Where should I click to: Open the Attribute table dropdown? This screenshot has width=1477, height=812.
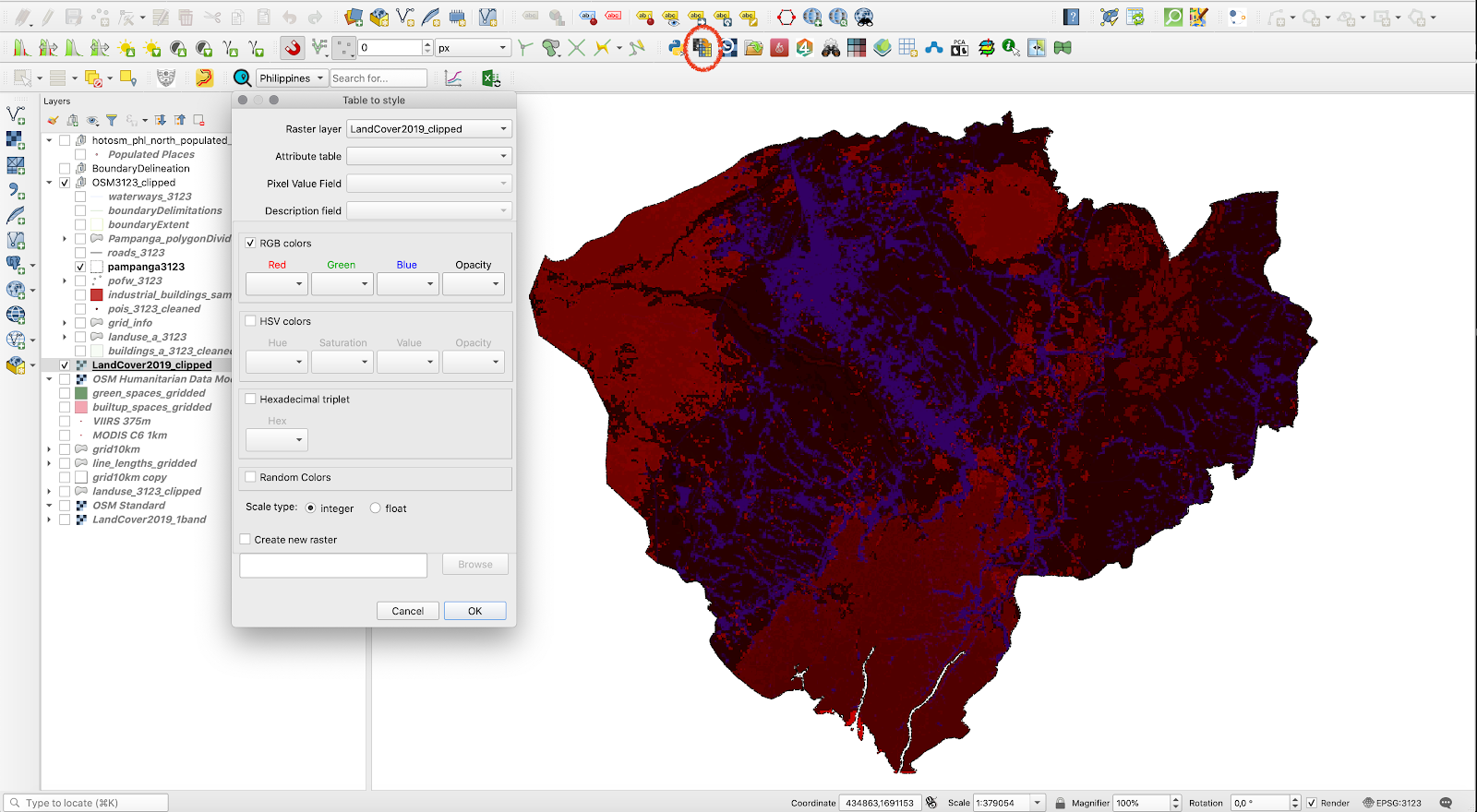[x=428, y=156]
